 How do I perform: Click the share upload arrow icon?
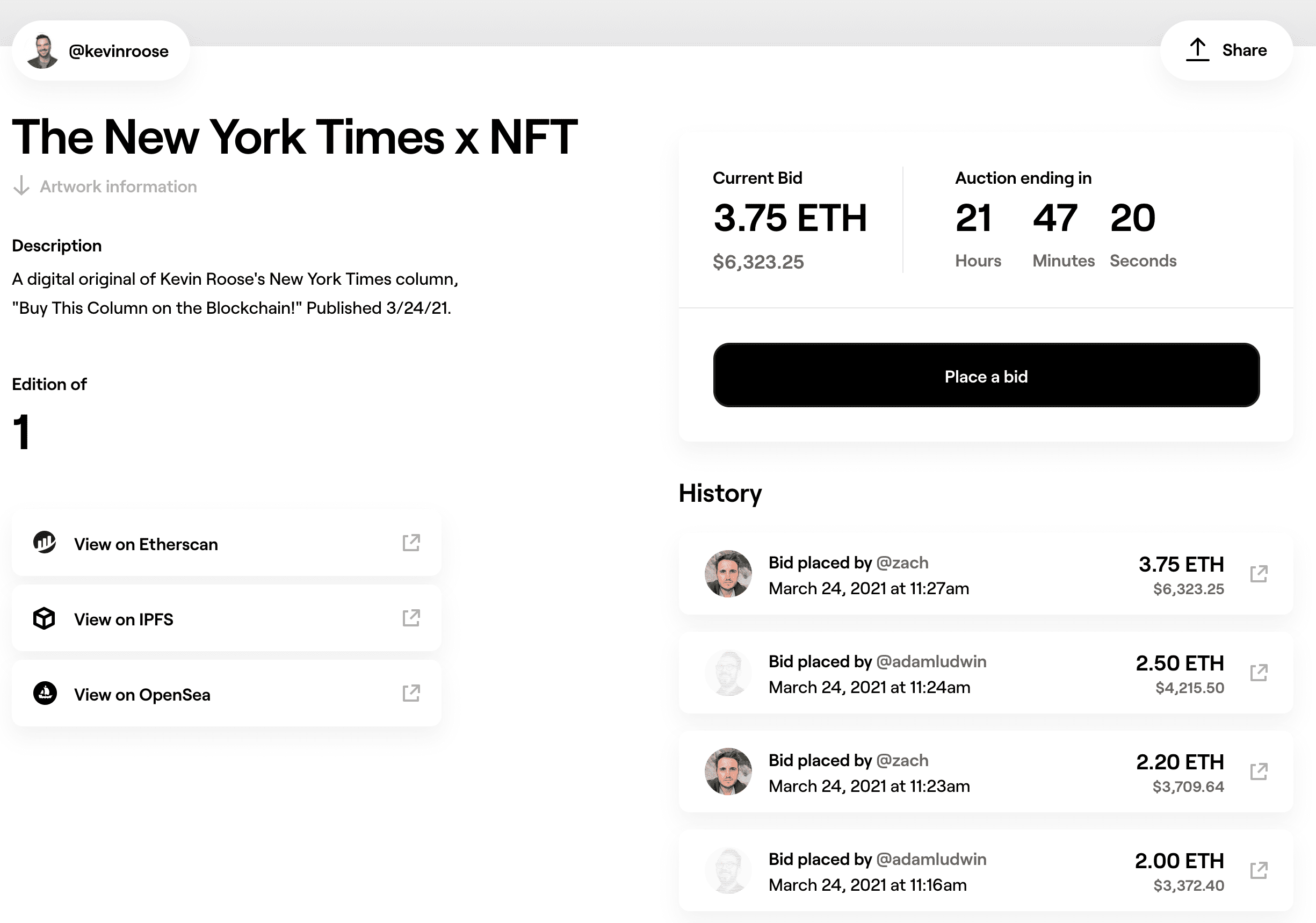(1197, 50)
